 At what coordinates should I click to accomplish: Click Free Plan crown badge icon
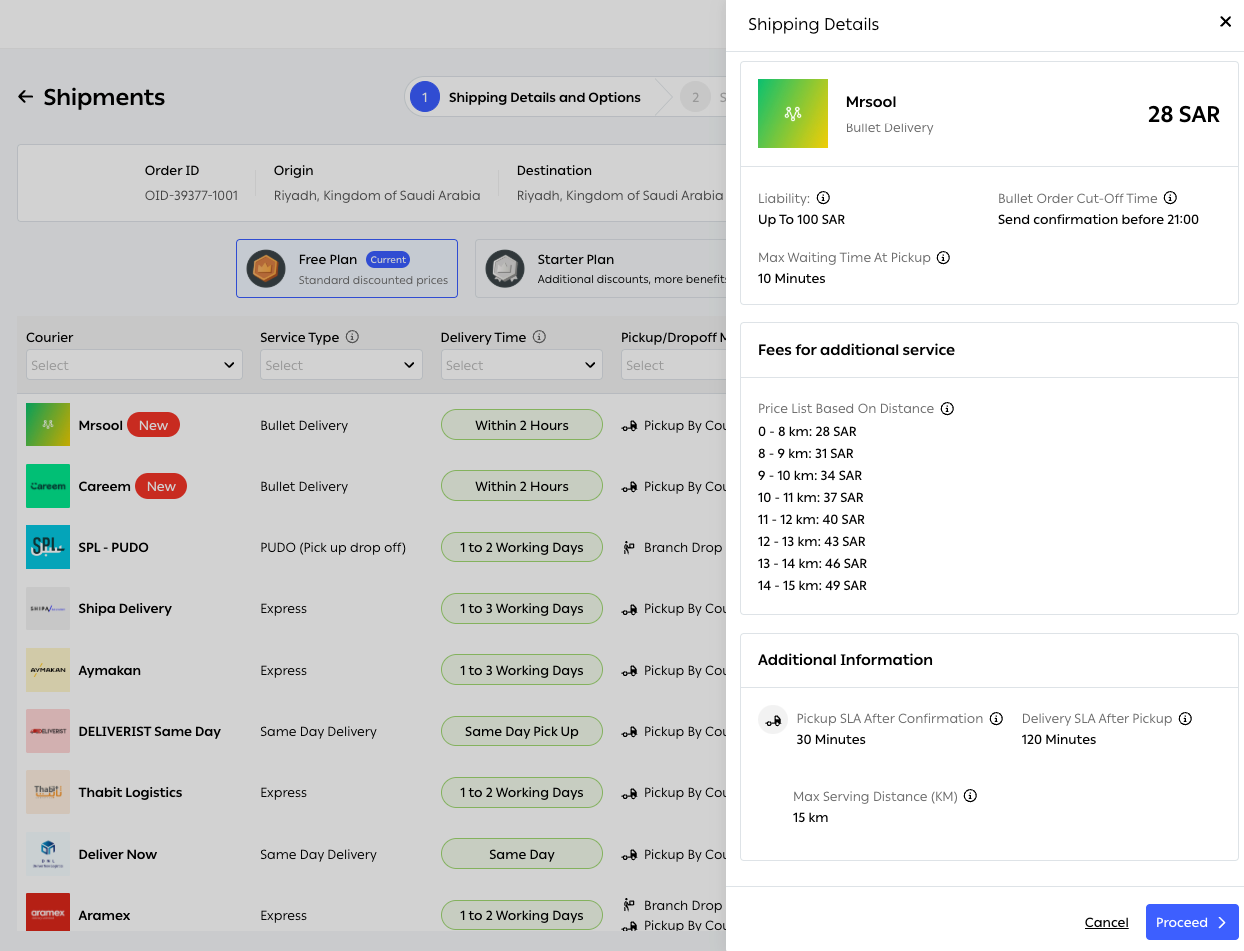(266, 268)
